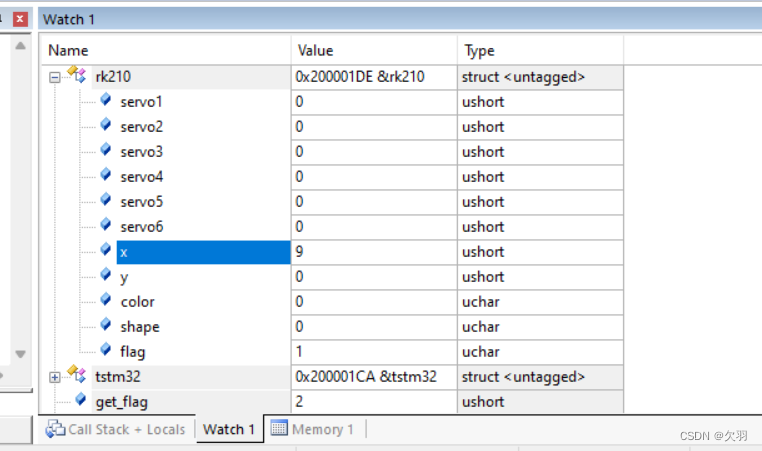762x451 pixels.
Task: Select the Watch 1 tab
Action: (x=229, y=430)
